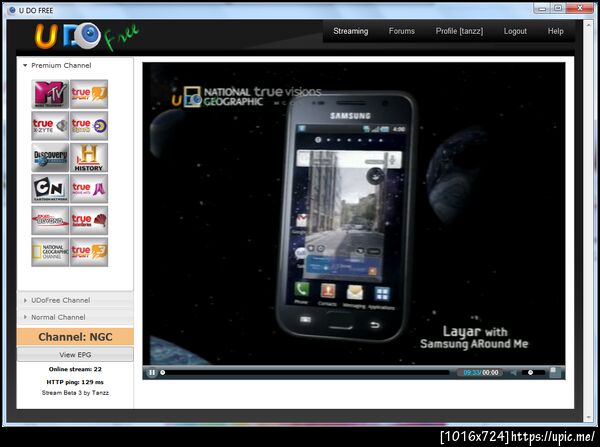This screenshot has width=600, height=447.
Task: Mute the player with speaker icon
Action: tap(514, 372)
